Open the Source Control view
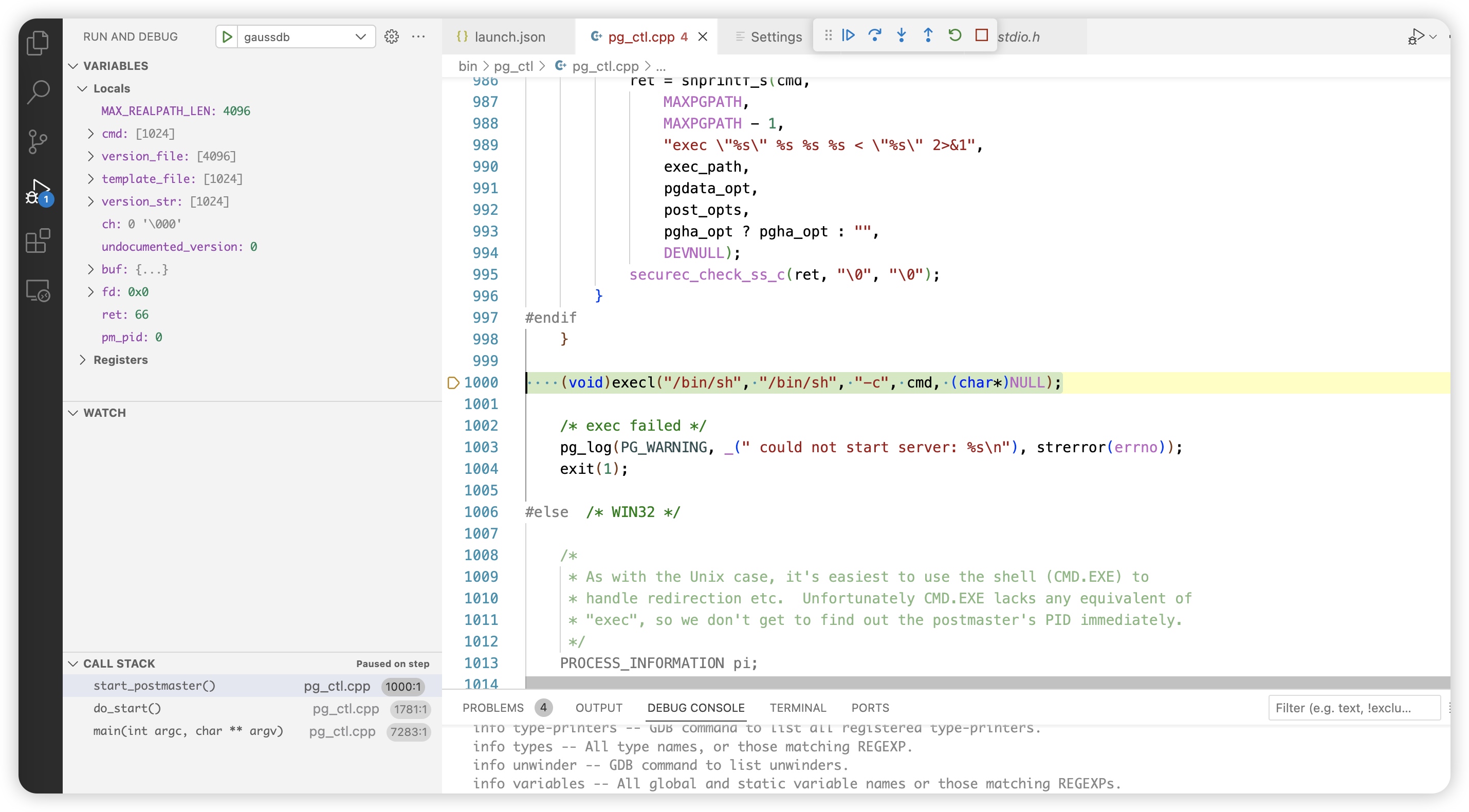 click(38, 141)
